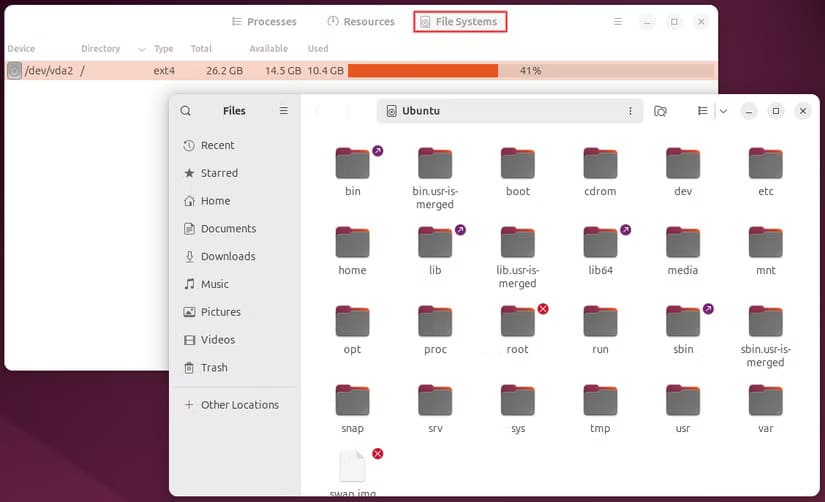Expand the view options dropdown arrow

tap(723, 111)
